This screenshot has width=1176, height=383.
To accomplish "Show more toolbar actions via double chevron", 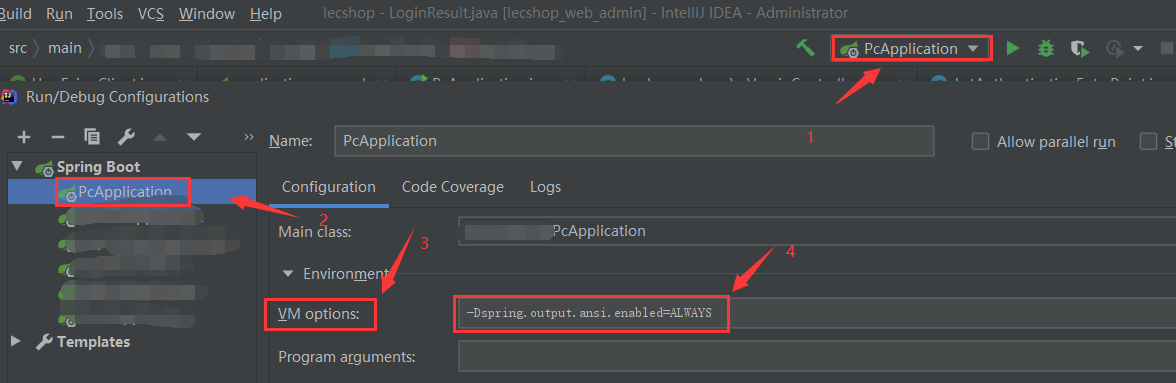I will pos(249,136).
